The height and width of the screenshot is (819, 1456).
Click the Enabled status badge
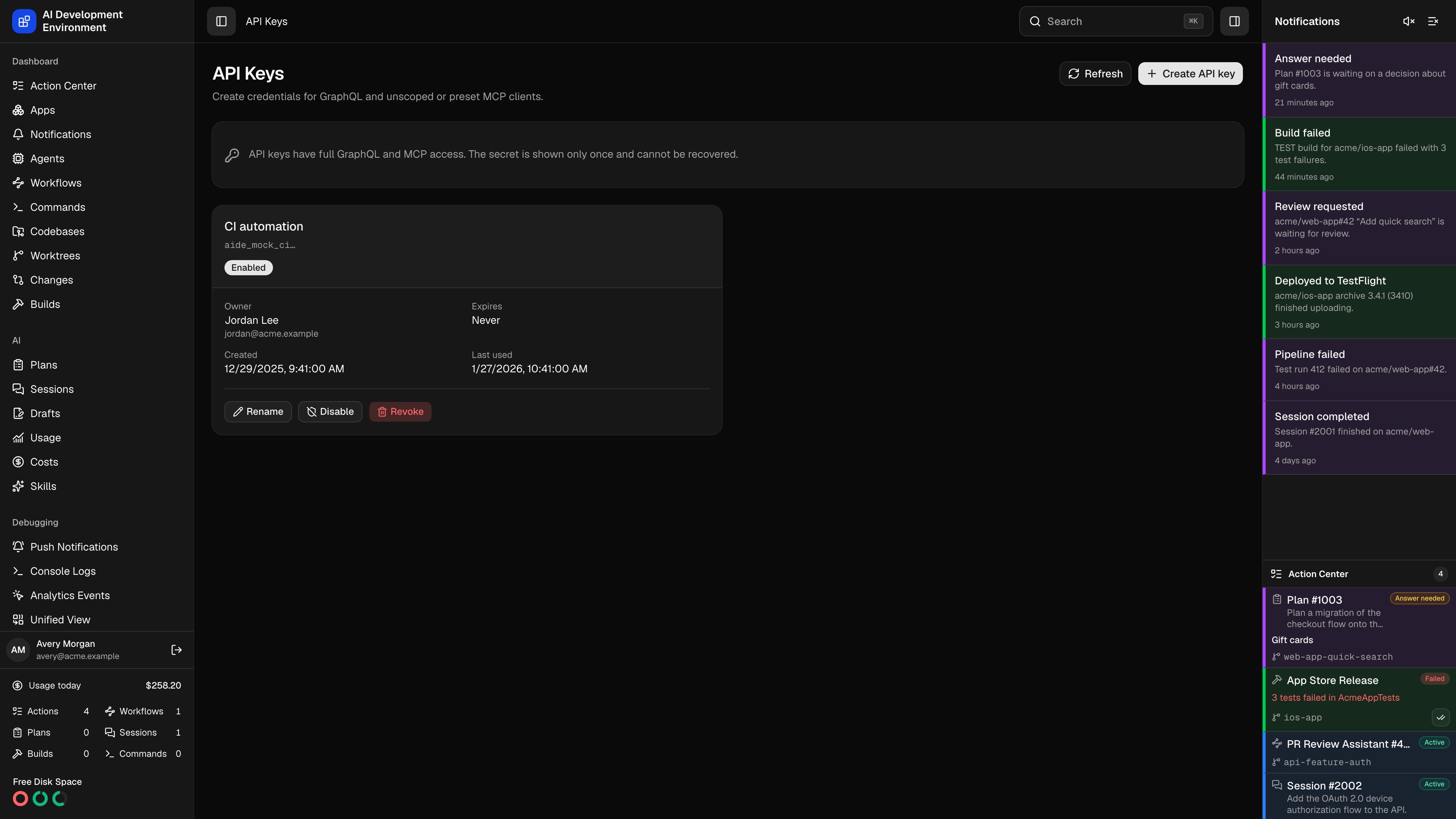(x=248, y=268)
